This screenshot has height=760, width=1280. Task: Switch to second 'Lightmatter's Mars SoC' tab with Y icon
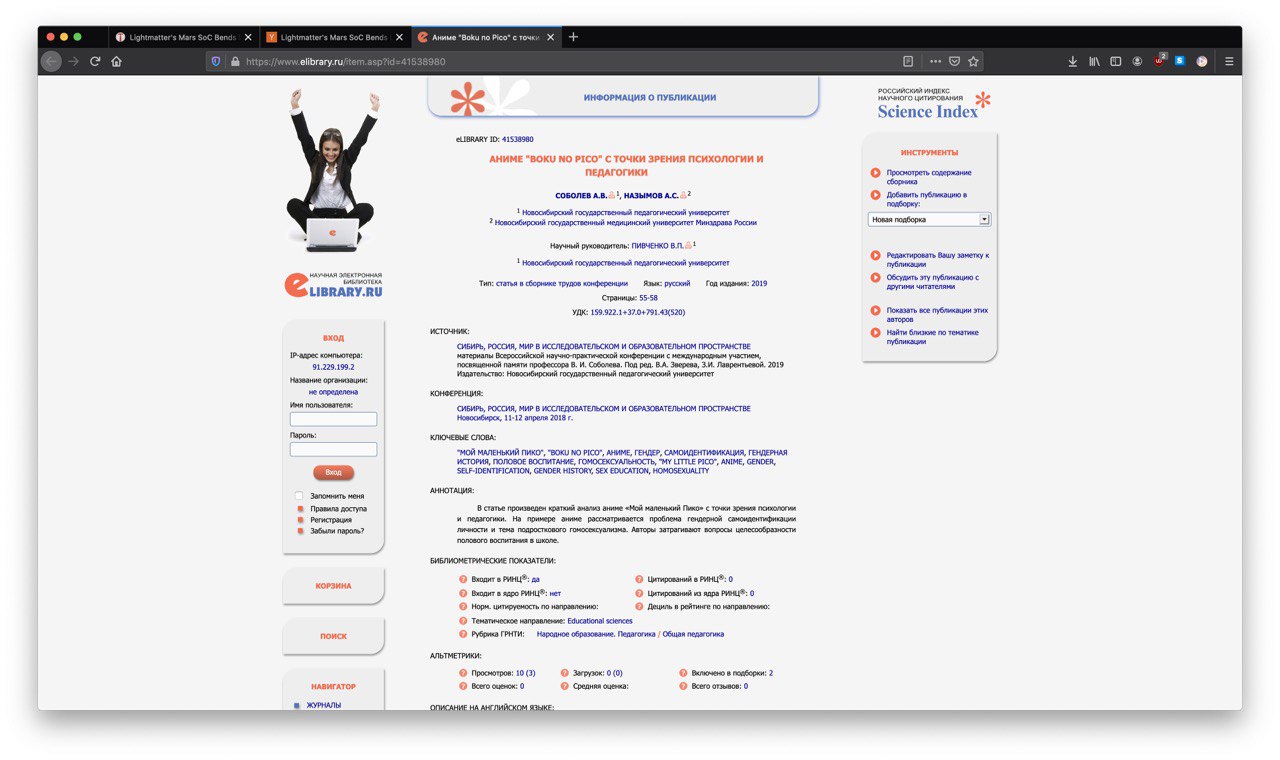334,37
